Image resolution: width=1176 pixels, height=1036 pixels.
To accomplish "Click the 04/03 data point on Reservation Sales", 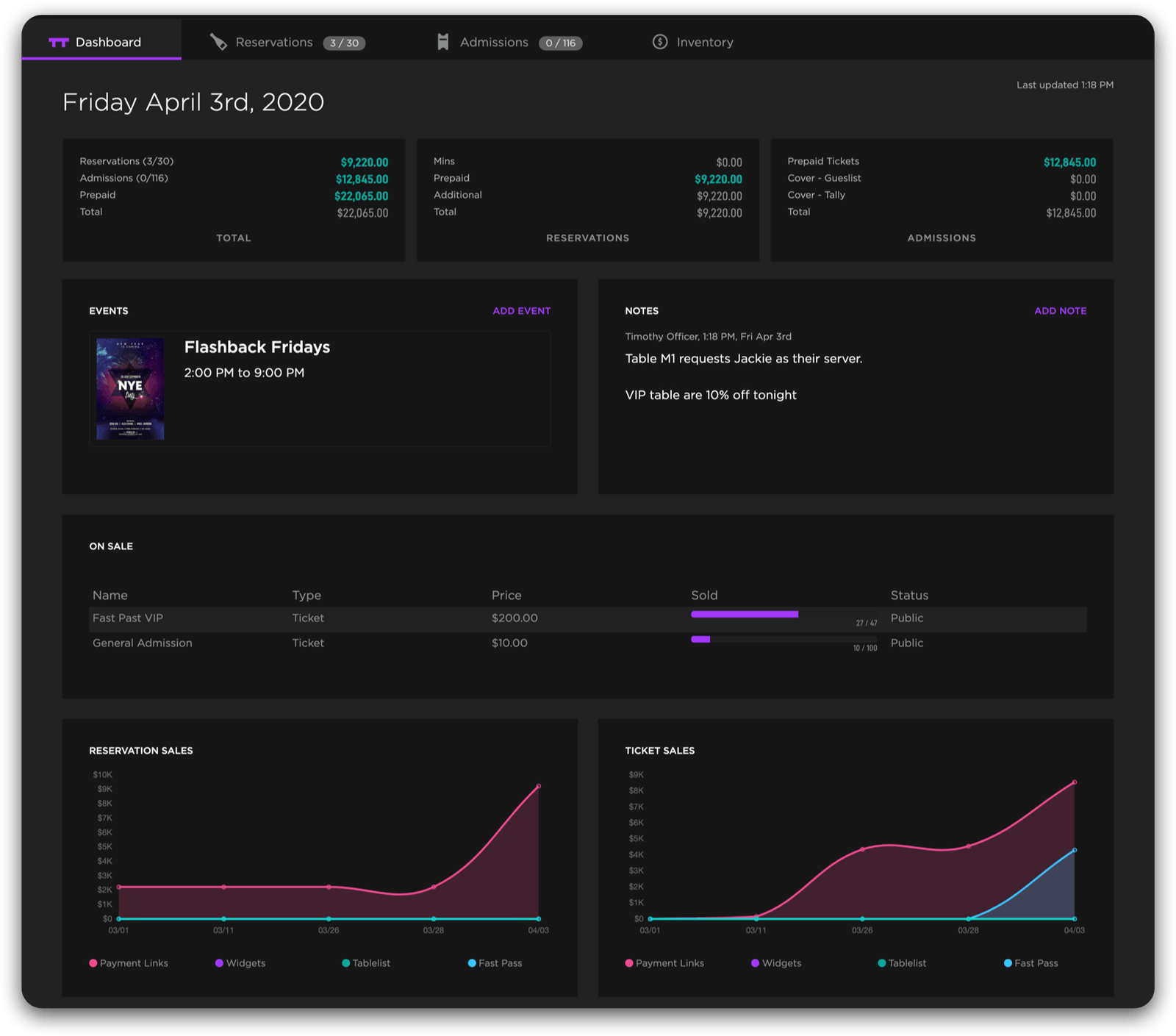I will pos(538,785).
